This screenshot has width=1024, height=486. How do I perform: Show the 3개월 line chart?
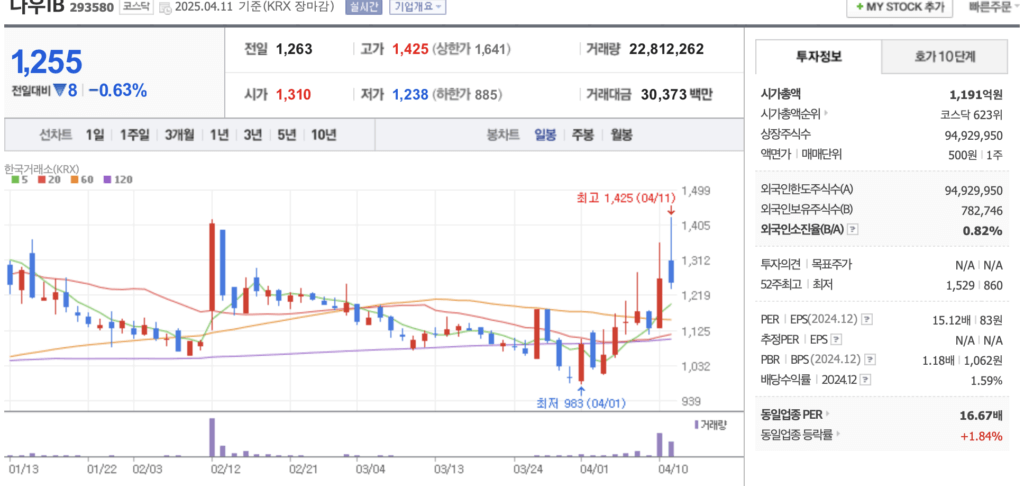click(180, 135)
